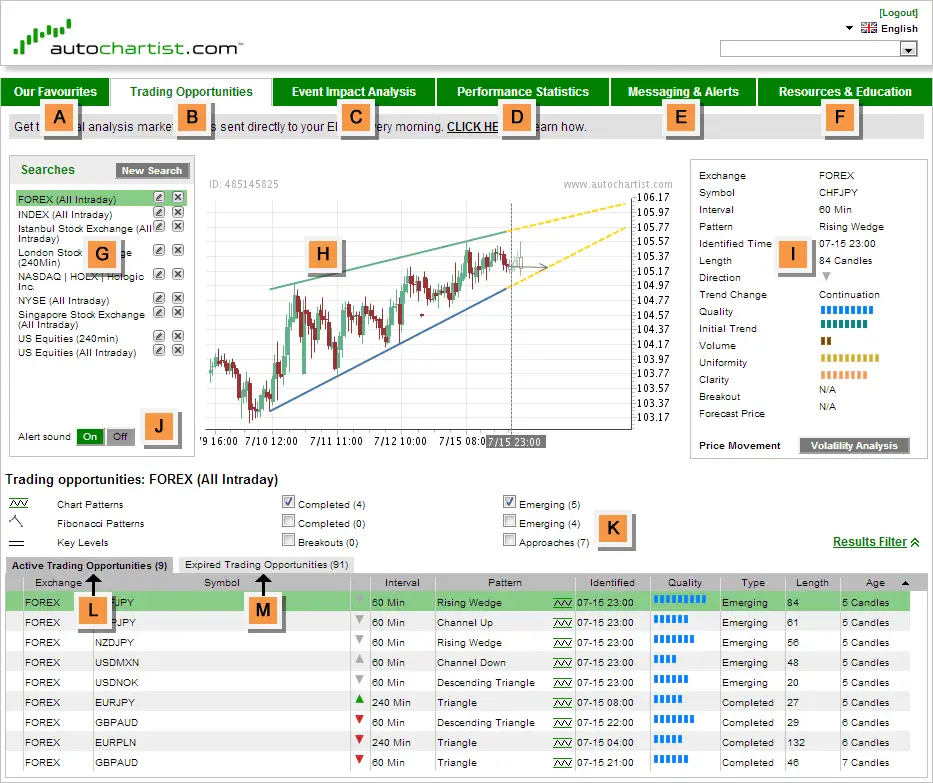Edit the US Equities (240min) search
This screenshot has width=933, height=783.
click(x=158, y=337)
